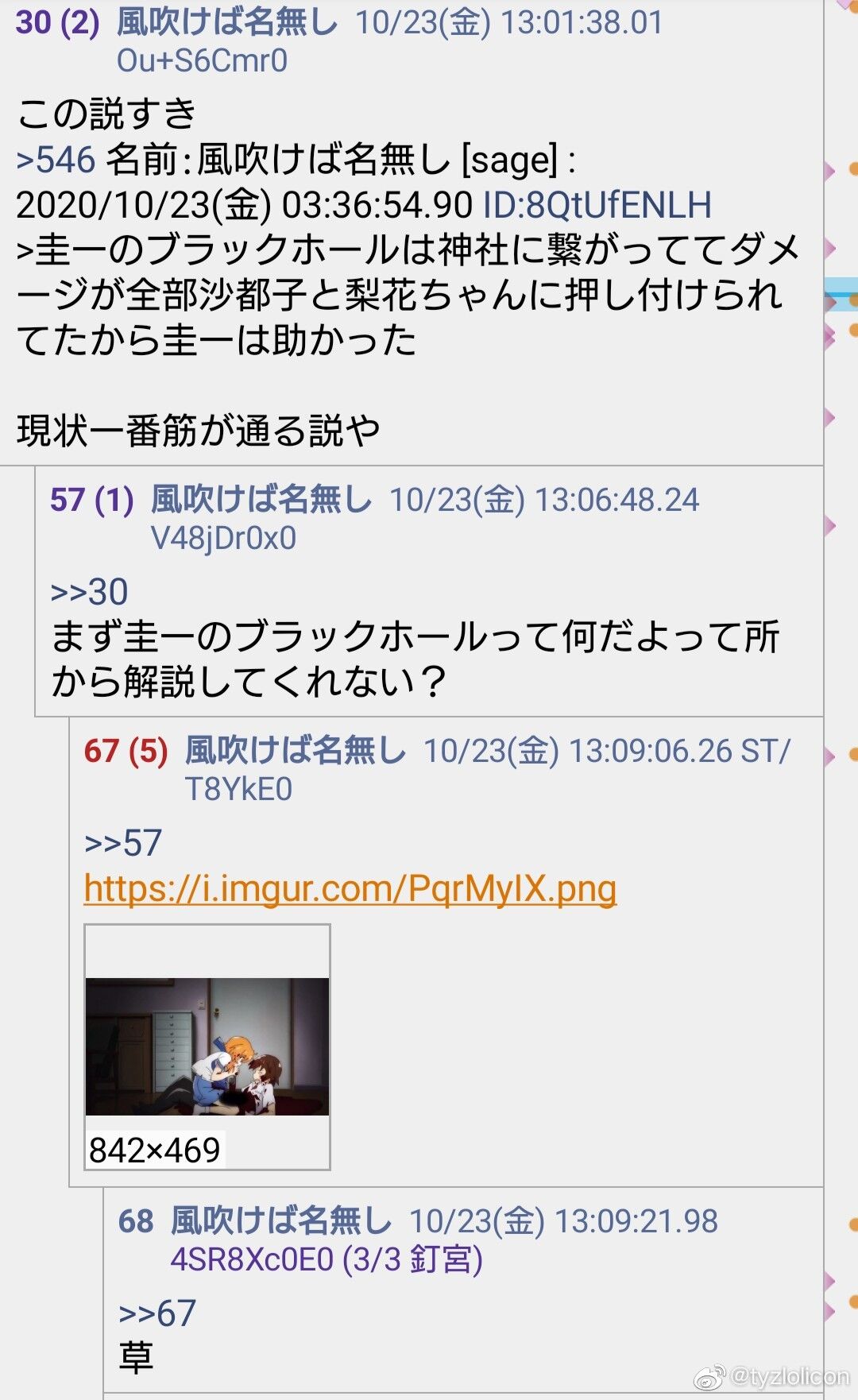The width and height of the screenshot is (858, 1400).
Task: Follow the >546 quote anchor
Action: pyautogui.click(x=56, y=160)
